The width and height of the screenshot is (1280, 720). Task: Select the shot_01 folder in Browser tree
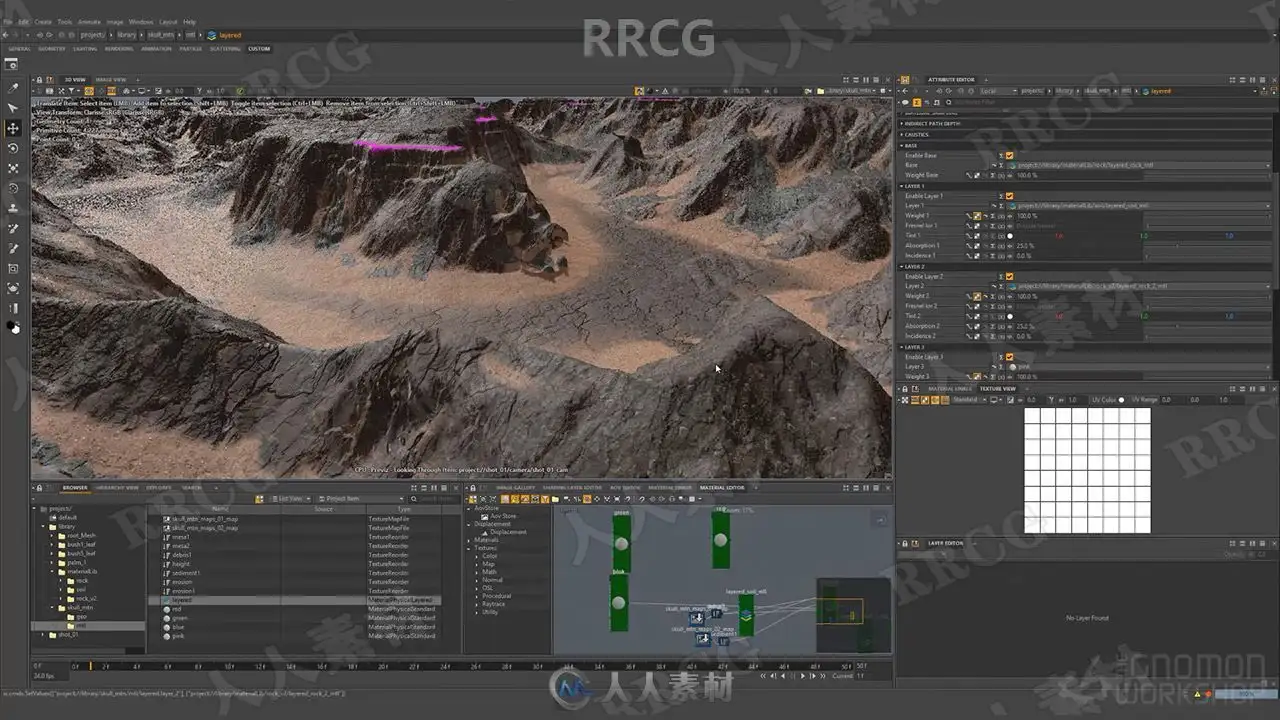coord(68,634)
